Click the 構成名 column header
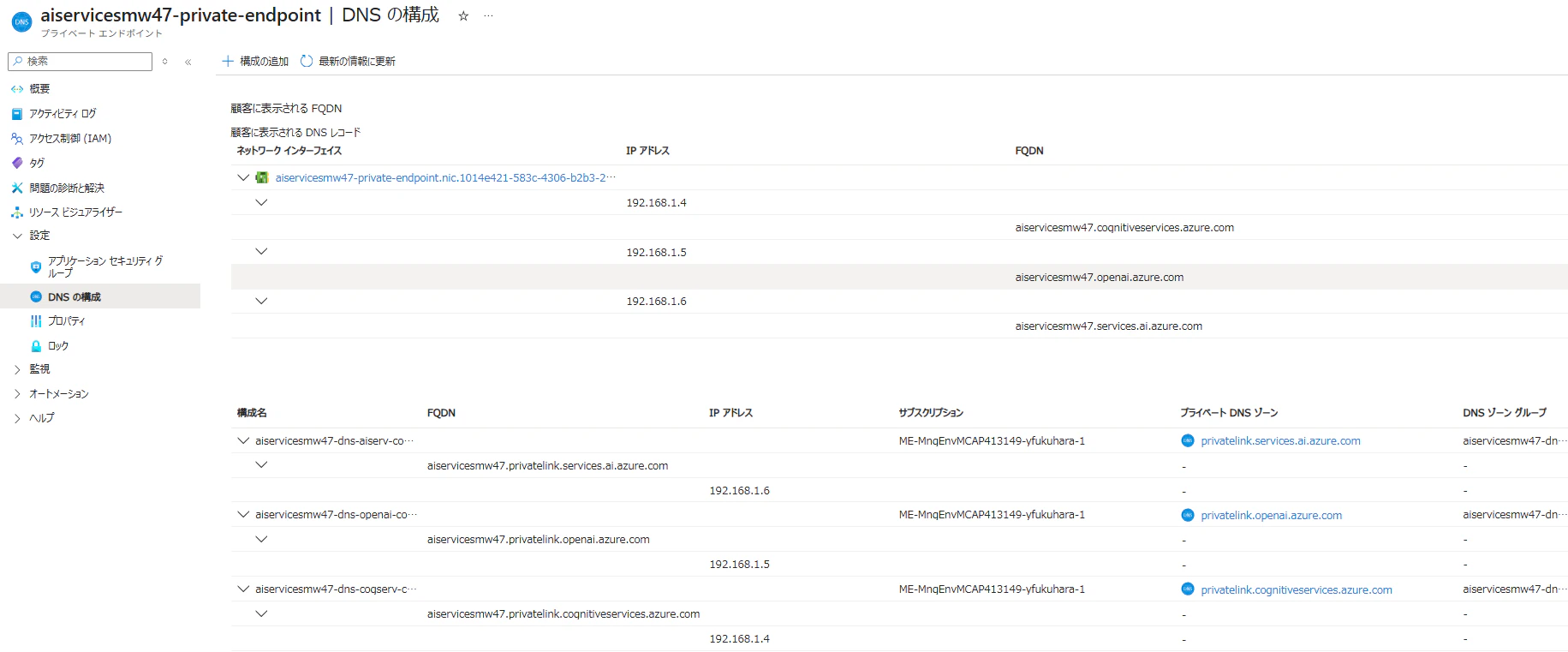The image size is (1568, 652). [252, 413]
